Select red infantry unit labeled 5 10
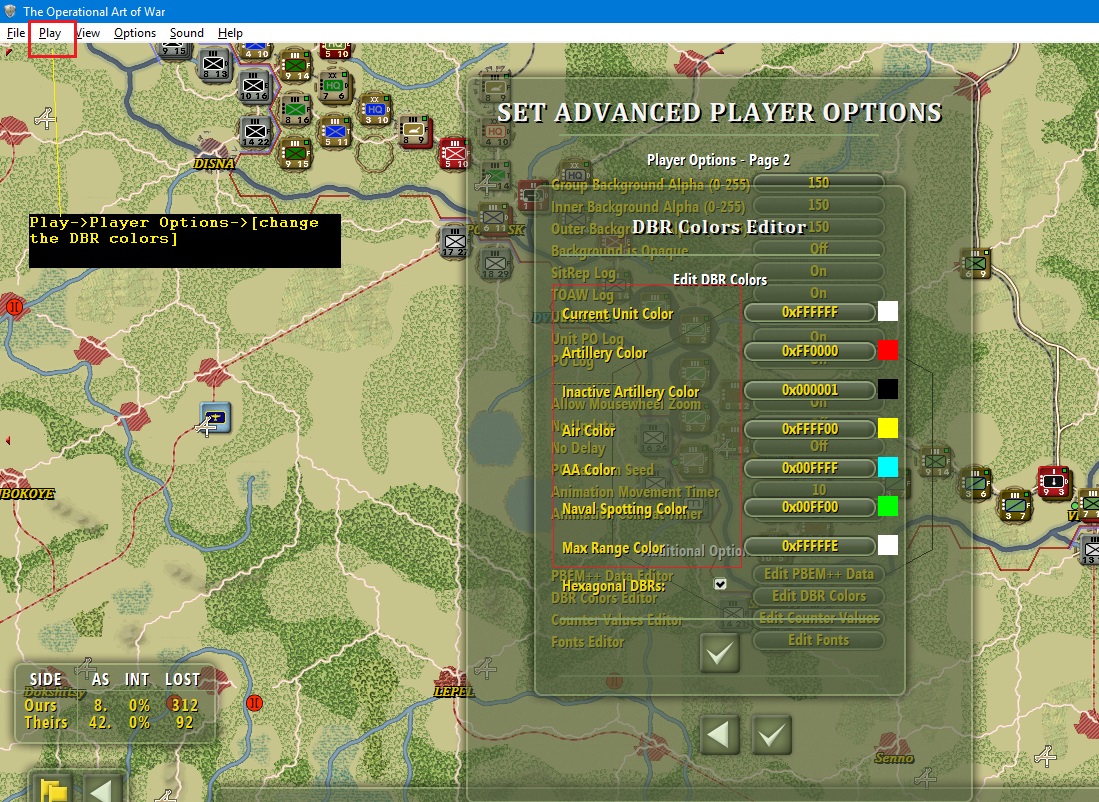 coord(455,154)
